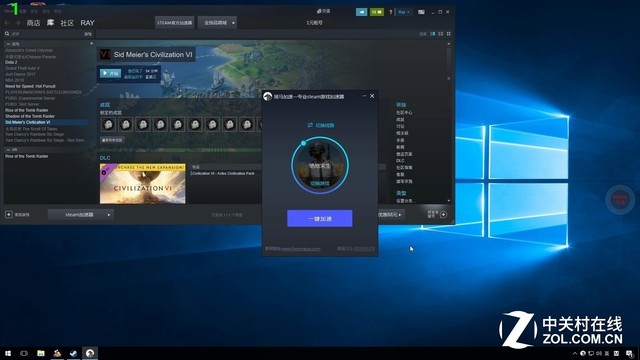Open the 社区 tab in Steam

coord(67,23)
